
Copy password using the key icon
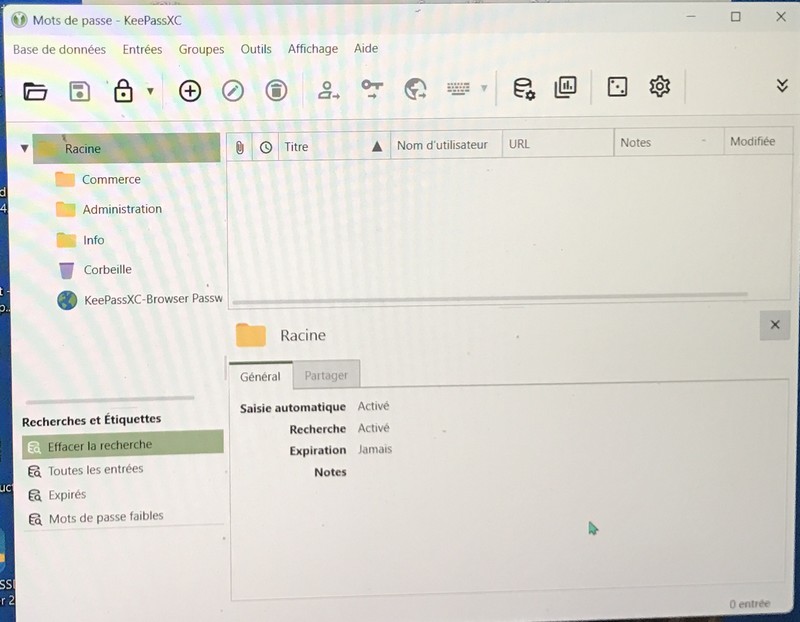point(372,90)
